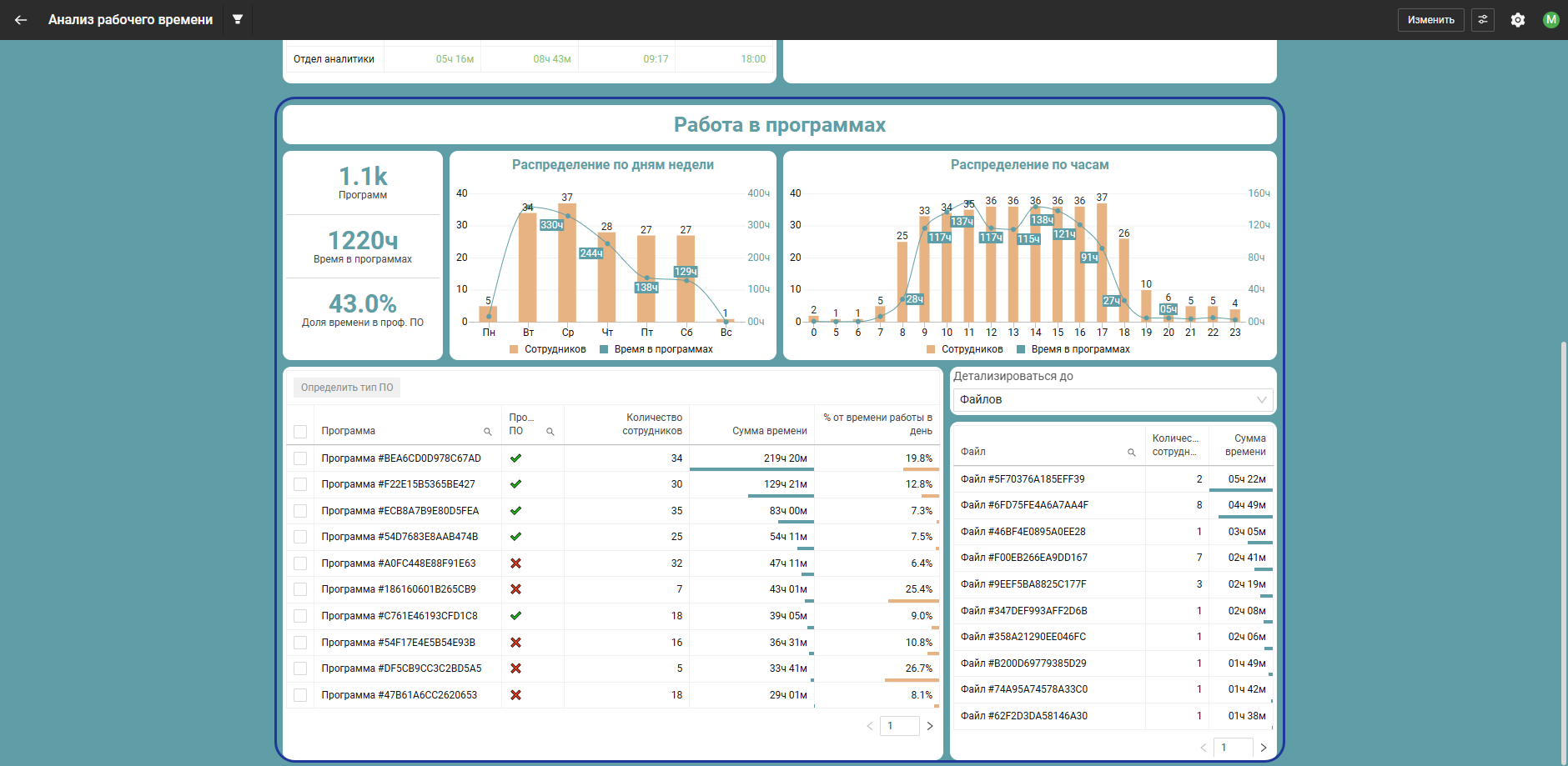The height and width of the screenshot is (766, 1568).
Task: Click Определить тип ПО button
Action: (x=347, y=388)
